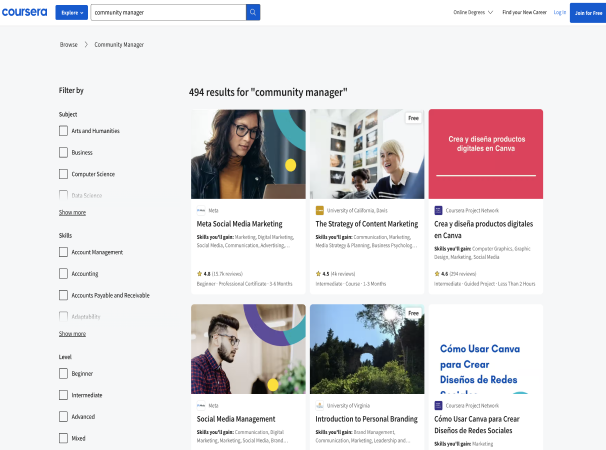Open The Strategy of Content Marketing title
The height and width of the screenshot is (450, 606).
(x=367, y=224)
